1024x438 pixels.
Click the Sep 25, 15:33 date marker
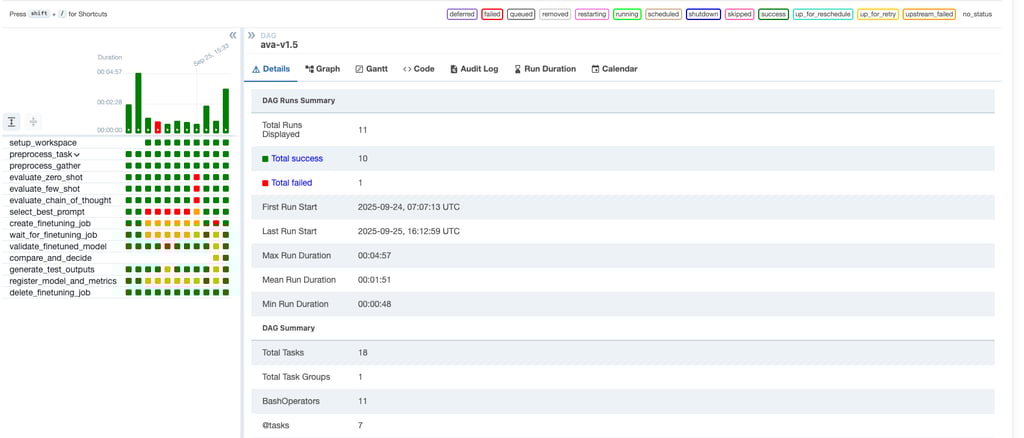[x=210, y=54]
